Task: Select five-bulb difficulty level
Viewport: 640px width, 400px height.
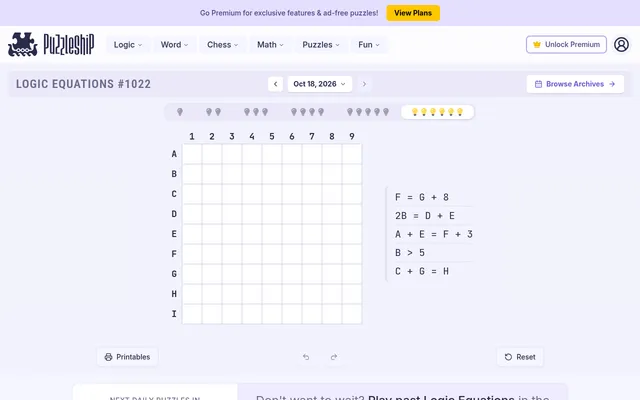Action: [368, 112]
